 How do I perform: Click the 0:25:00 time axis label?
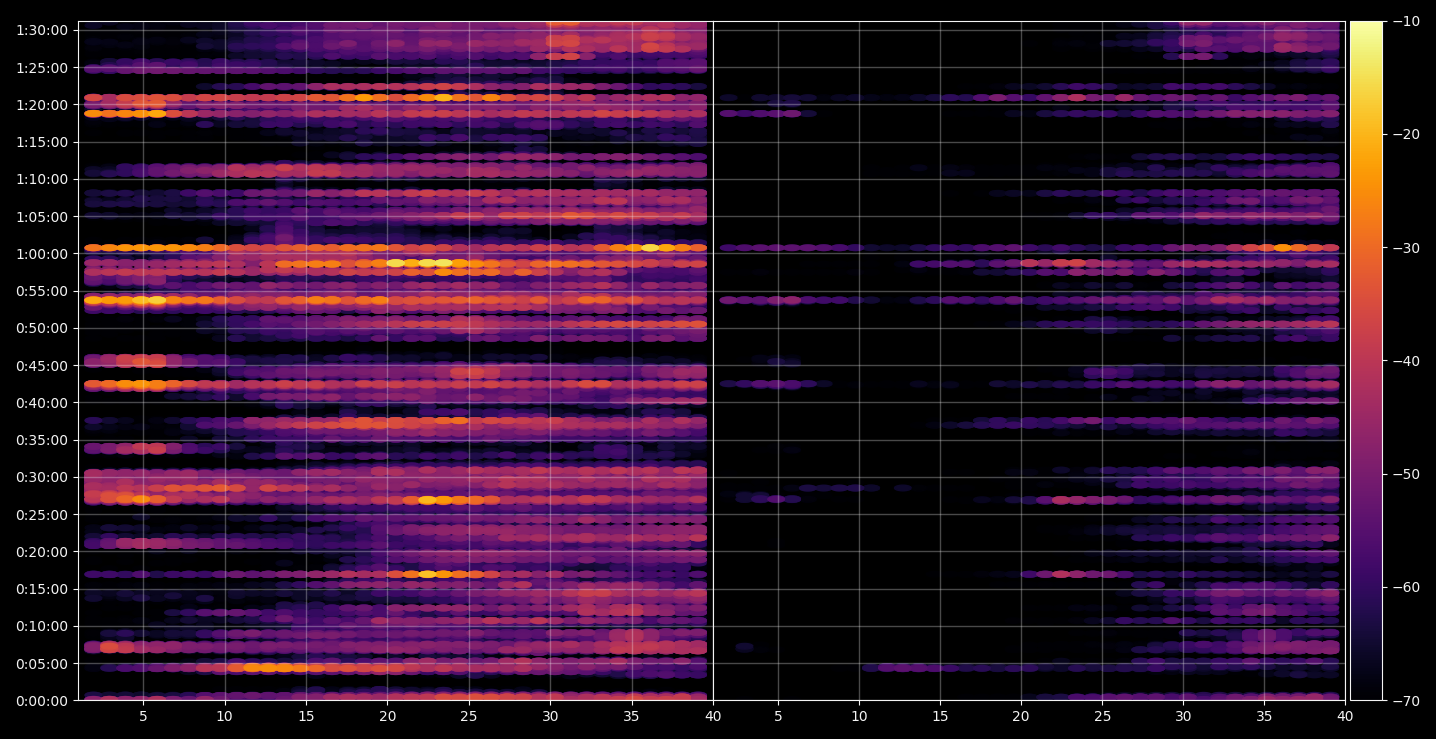[42, 515]
